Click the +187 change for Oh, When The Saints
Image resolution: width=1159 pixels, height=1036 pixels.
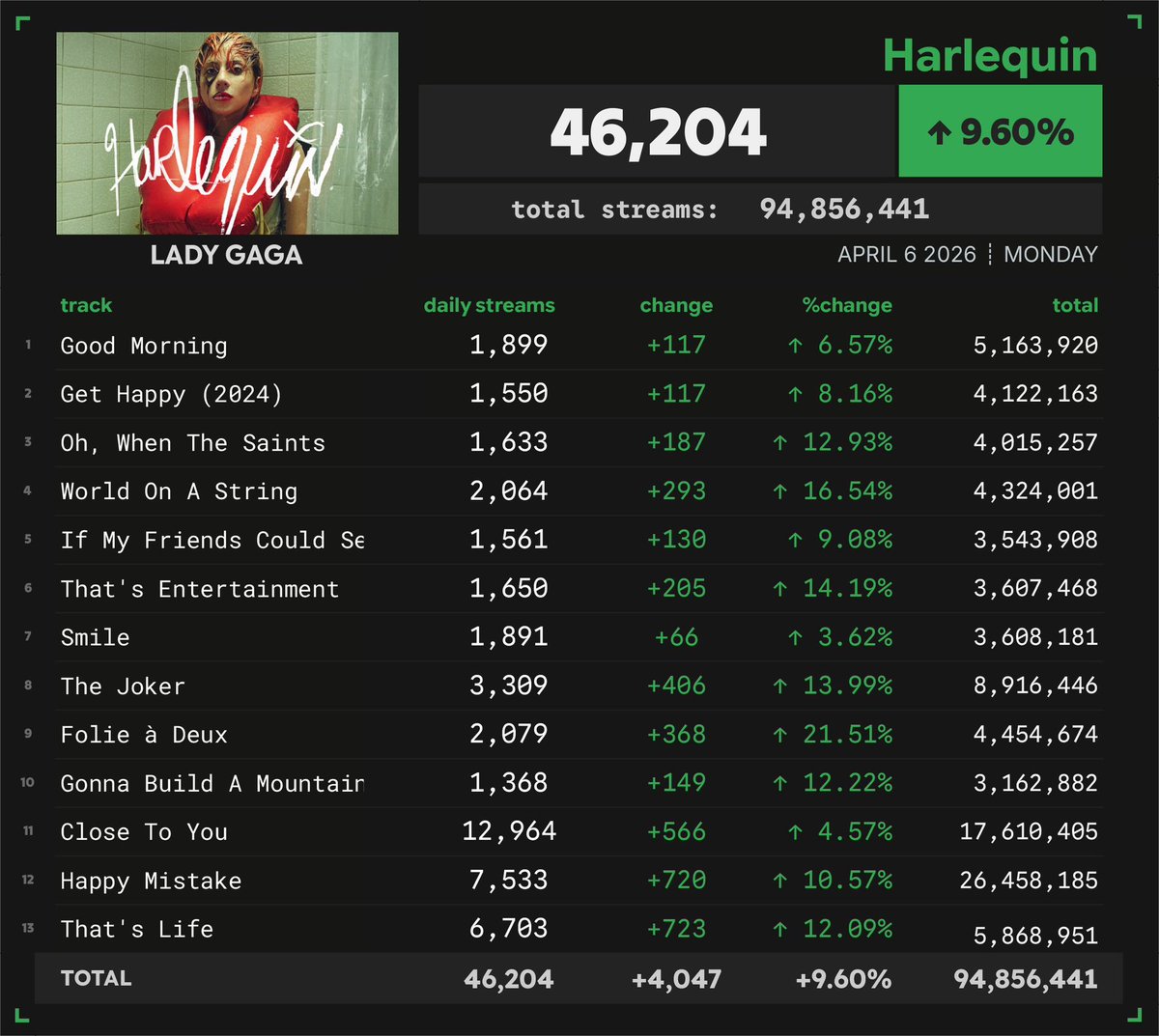pos(676,442)
